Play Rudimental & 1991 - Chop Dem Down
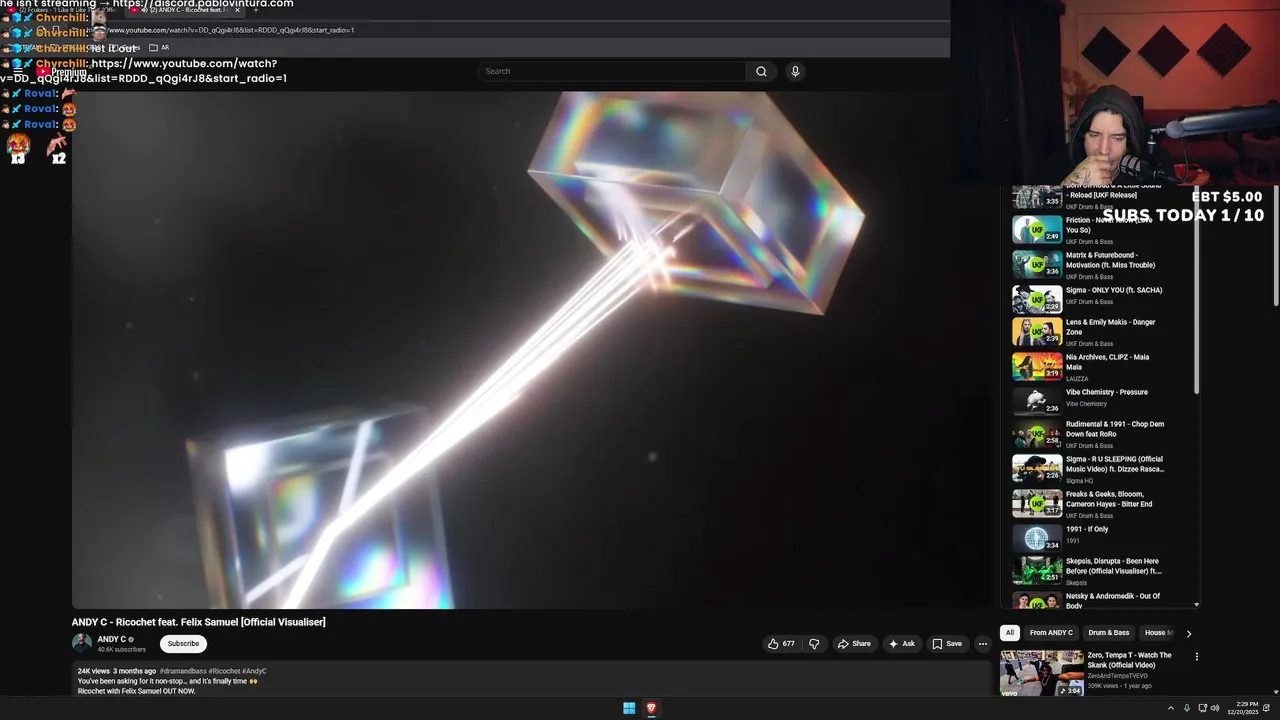Viewport: 1280px width, 720px height. pos(1037,434)
